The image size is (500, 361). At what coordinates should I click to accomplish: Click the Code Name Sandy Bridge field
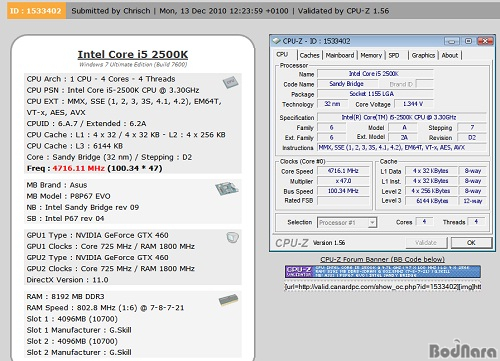[x=347, y=84]
